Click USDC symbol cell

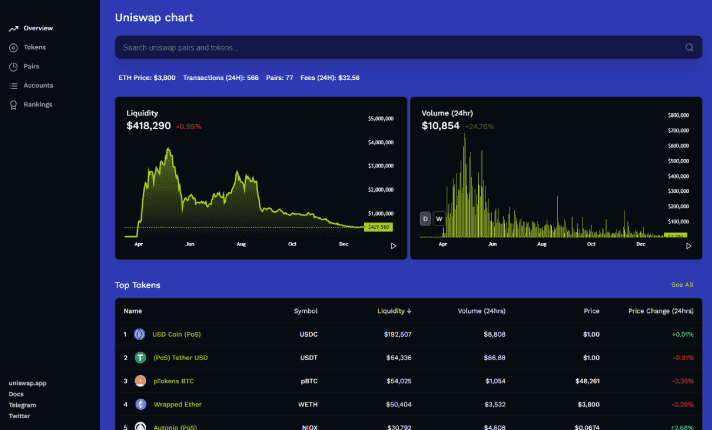(308, 334)
